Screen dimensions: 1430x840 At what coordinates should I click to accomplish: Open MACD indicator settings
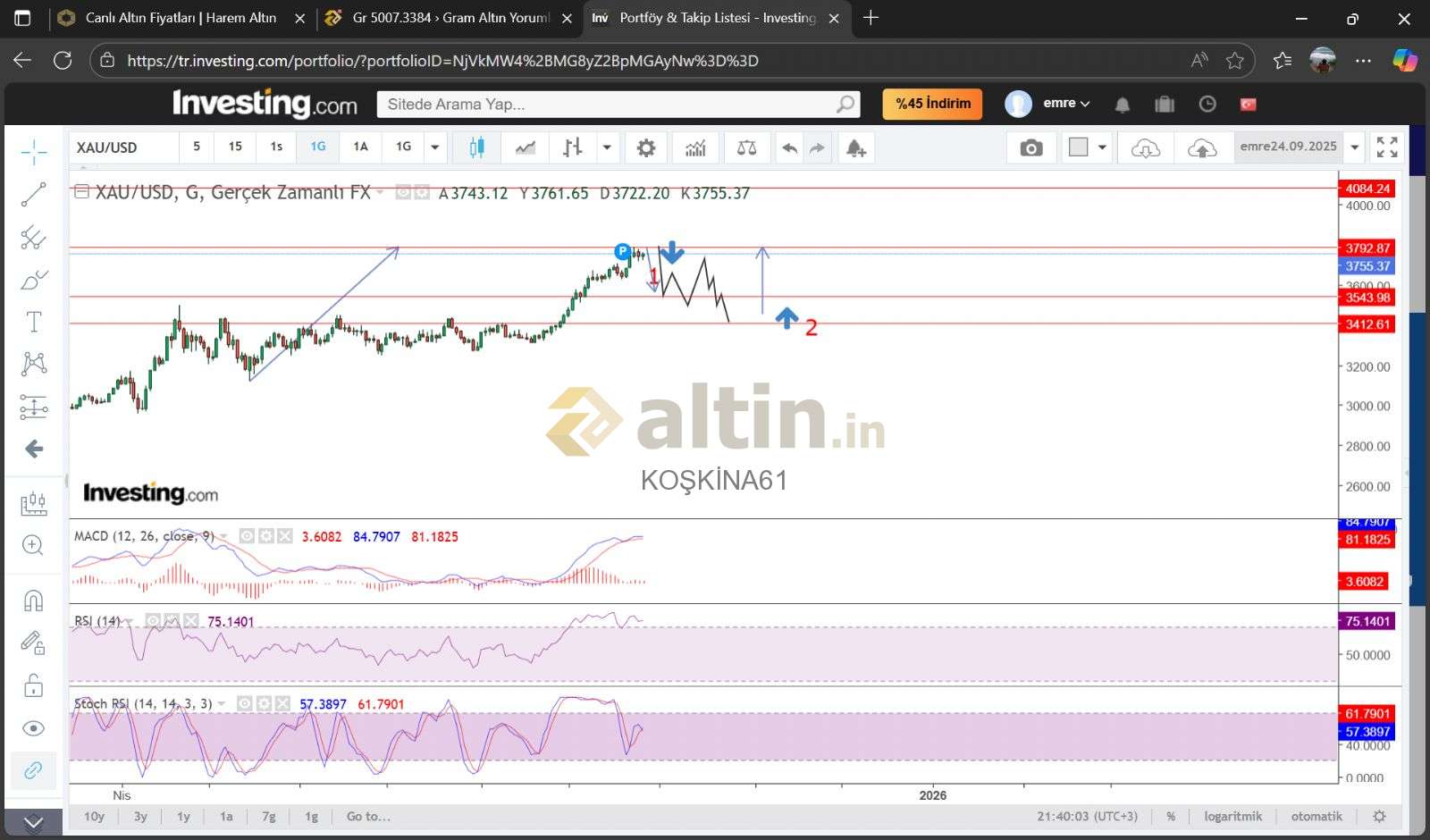tap(265, 536)
